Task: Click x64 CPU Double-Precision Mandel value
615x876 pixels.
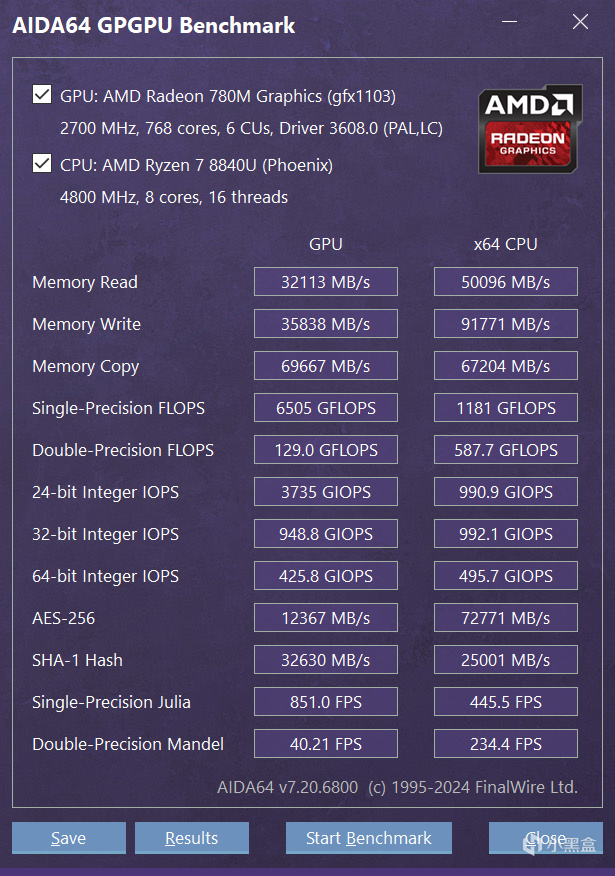Action: click(x=505, y=744)
